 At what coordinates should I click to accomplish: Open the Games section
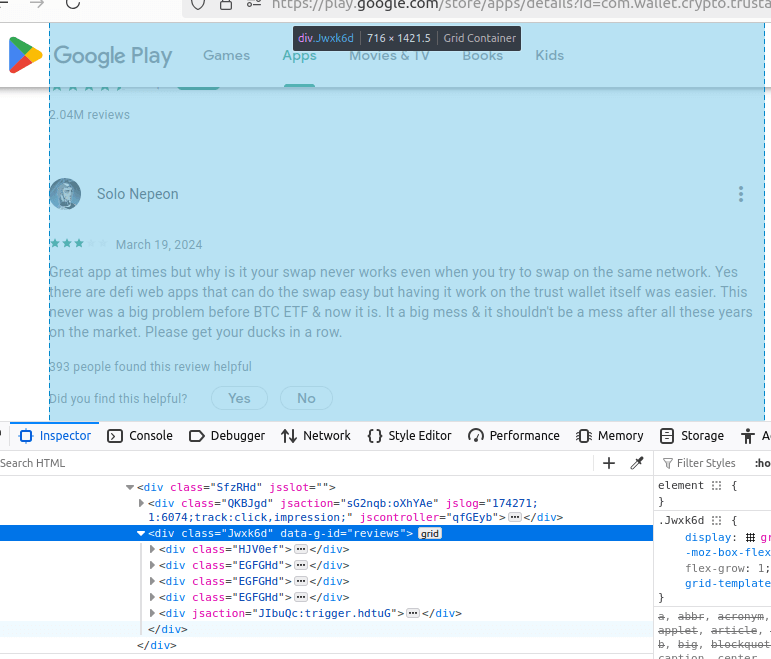pos(226,55)
